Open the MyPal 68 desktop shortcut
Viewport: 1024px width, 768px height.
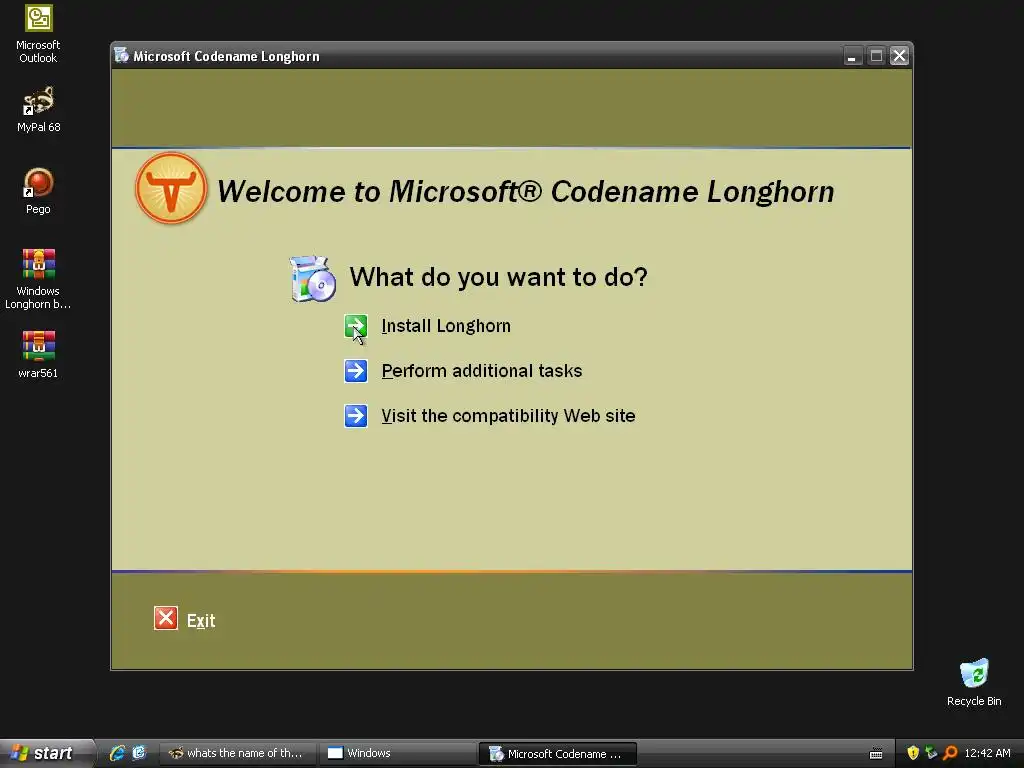[39, 110]
